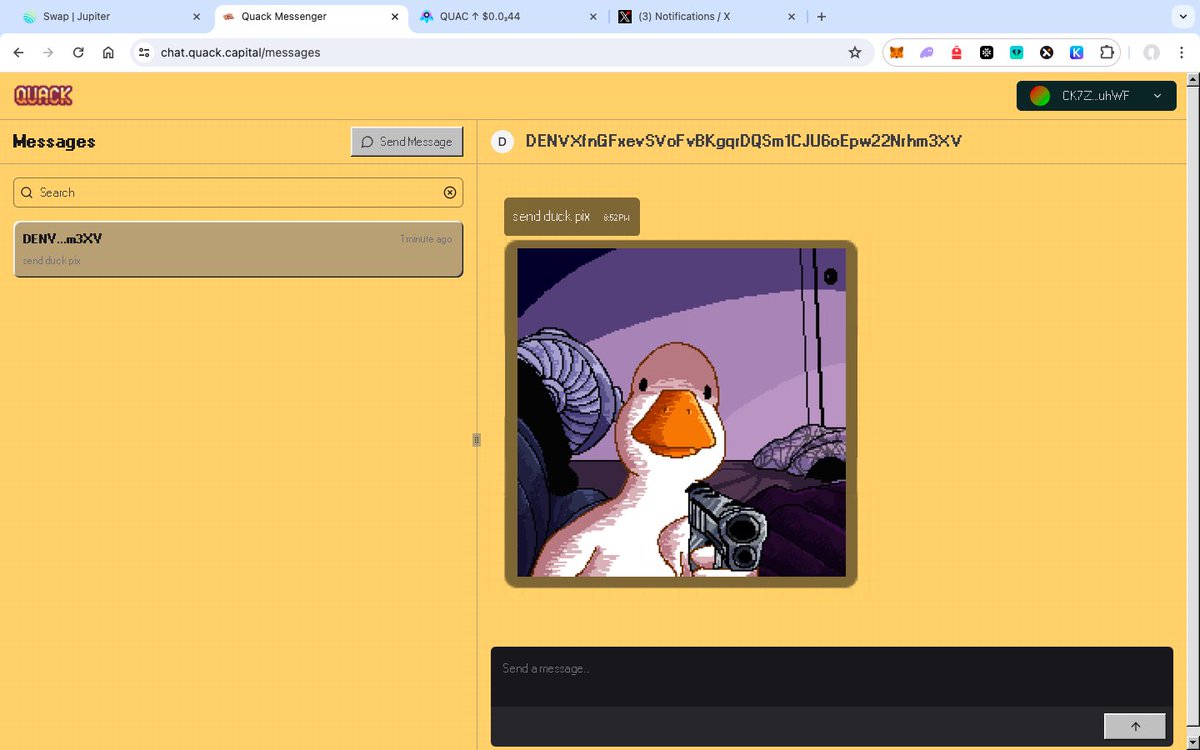Switch to the Notifications / X tab
This screenshot has height=750, width=1200.
point(706,17)
